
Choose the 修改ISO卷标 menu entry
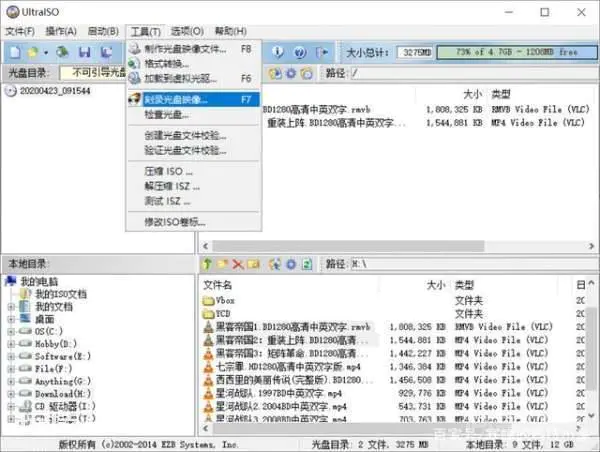pos(194,222)
